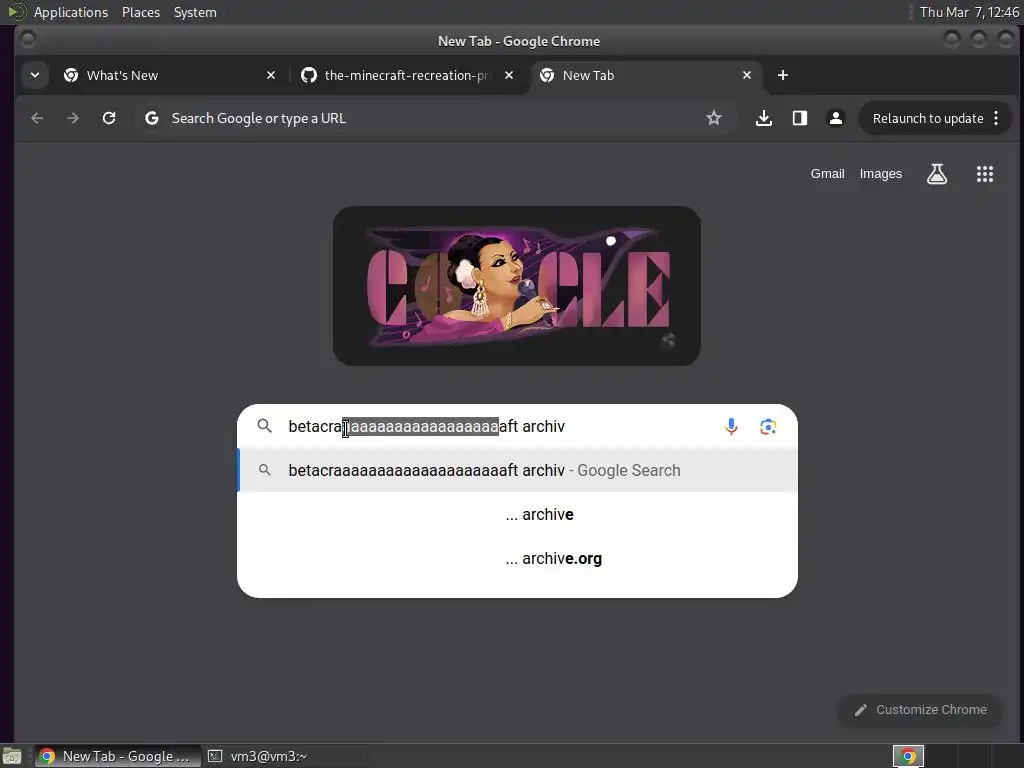Open the Applications menu
The width and height of the screenshot is (1024, 768).
pos(71,12)
